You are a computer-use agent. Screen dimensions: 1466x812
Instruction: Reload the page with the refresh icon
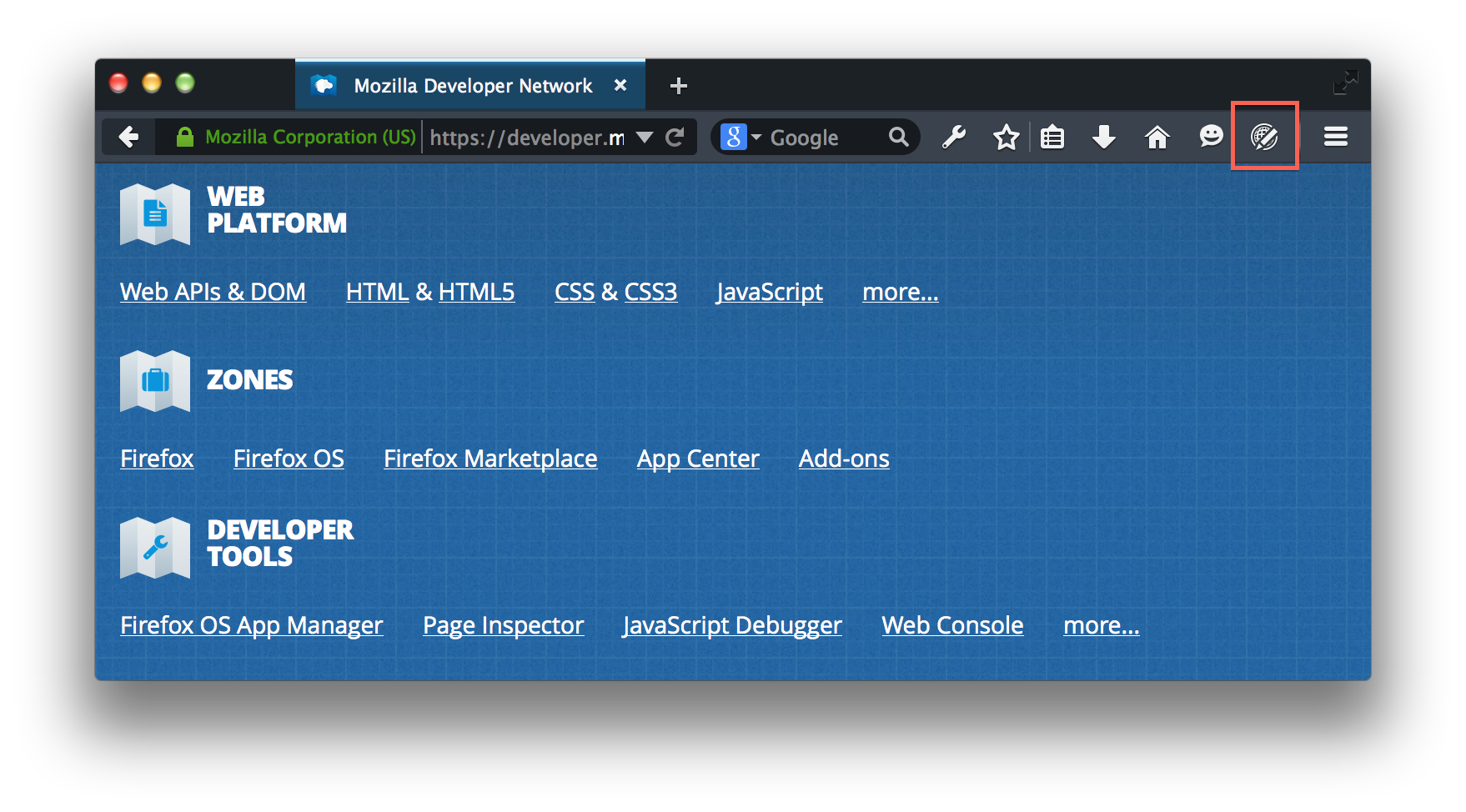(675, 138)
